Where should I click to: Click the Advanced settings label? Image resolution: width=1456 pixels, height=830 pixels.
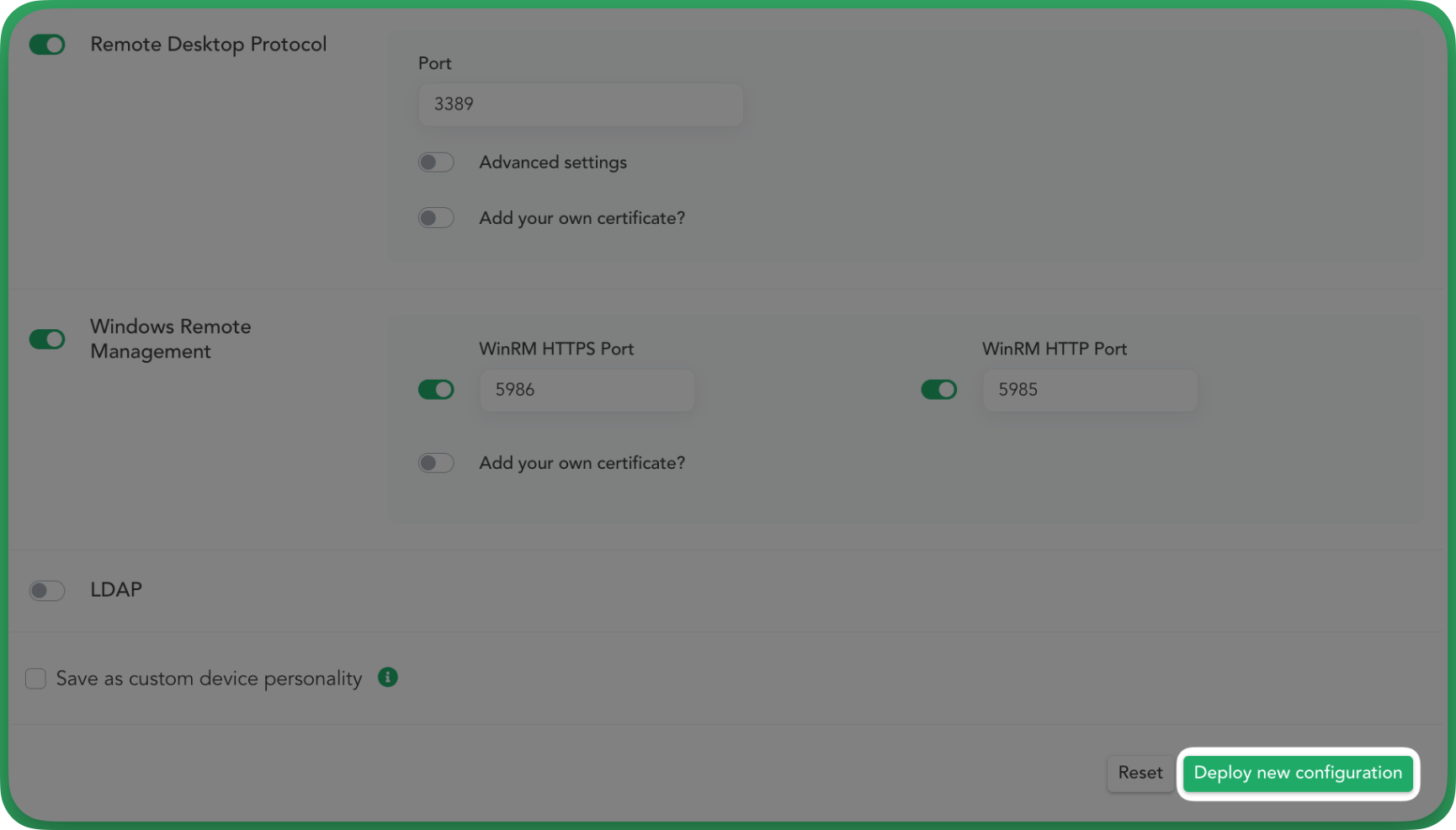[x=553, y=162]
